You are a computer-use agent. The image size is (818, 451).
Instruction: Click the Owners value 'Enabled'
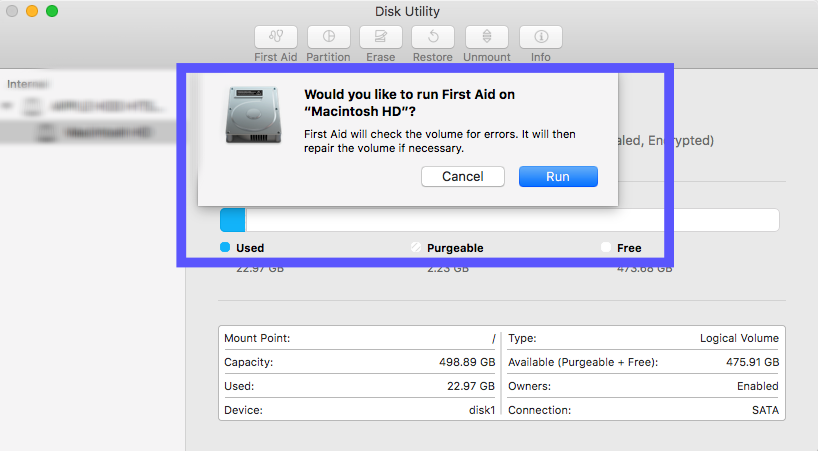pos(757,386)
